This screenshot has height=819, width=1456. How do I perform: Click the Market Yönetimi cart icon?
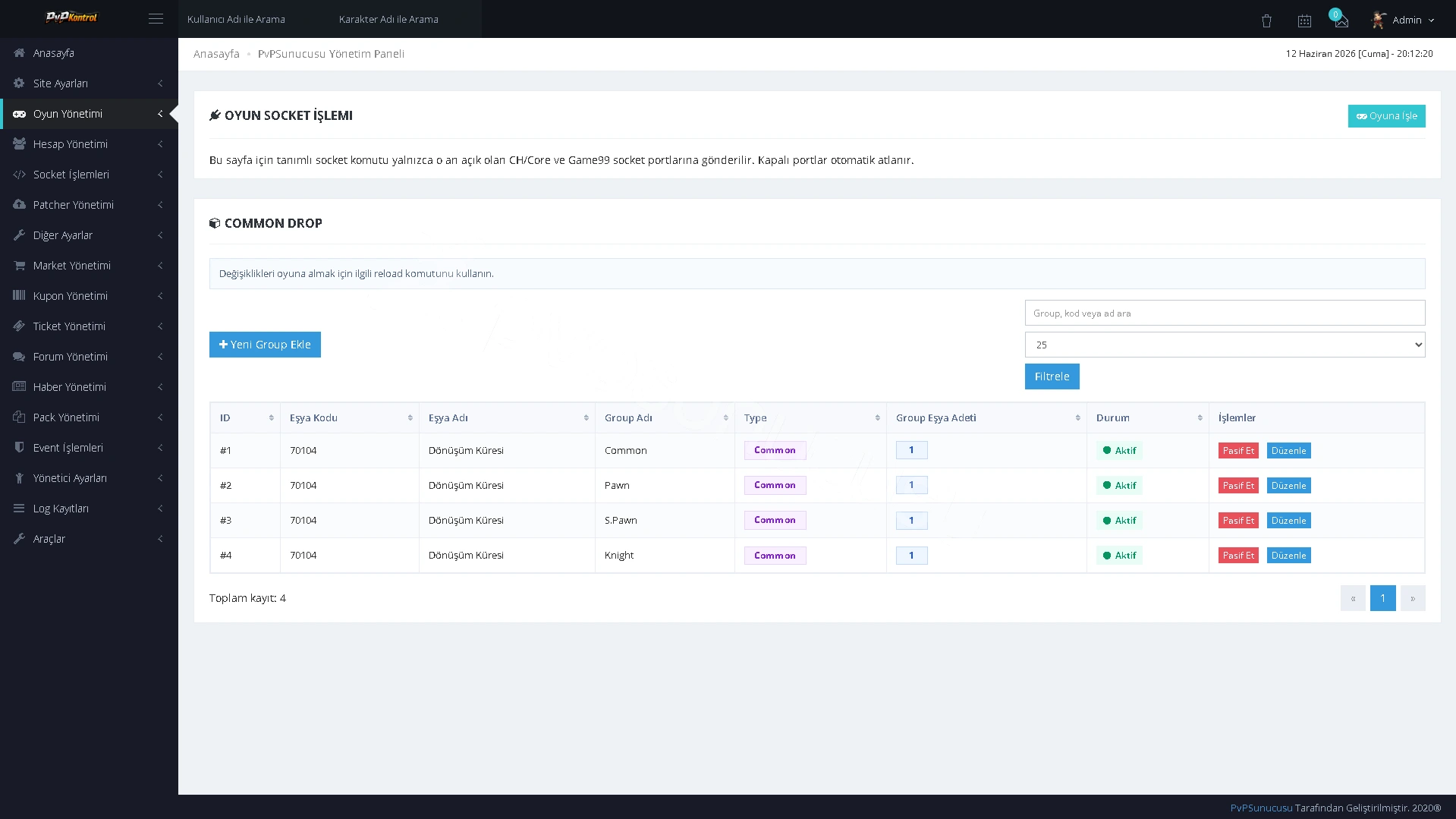[19, 266]
